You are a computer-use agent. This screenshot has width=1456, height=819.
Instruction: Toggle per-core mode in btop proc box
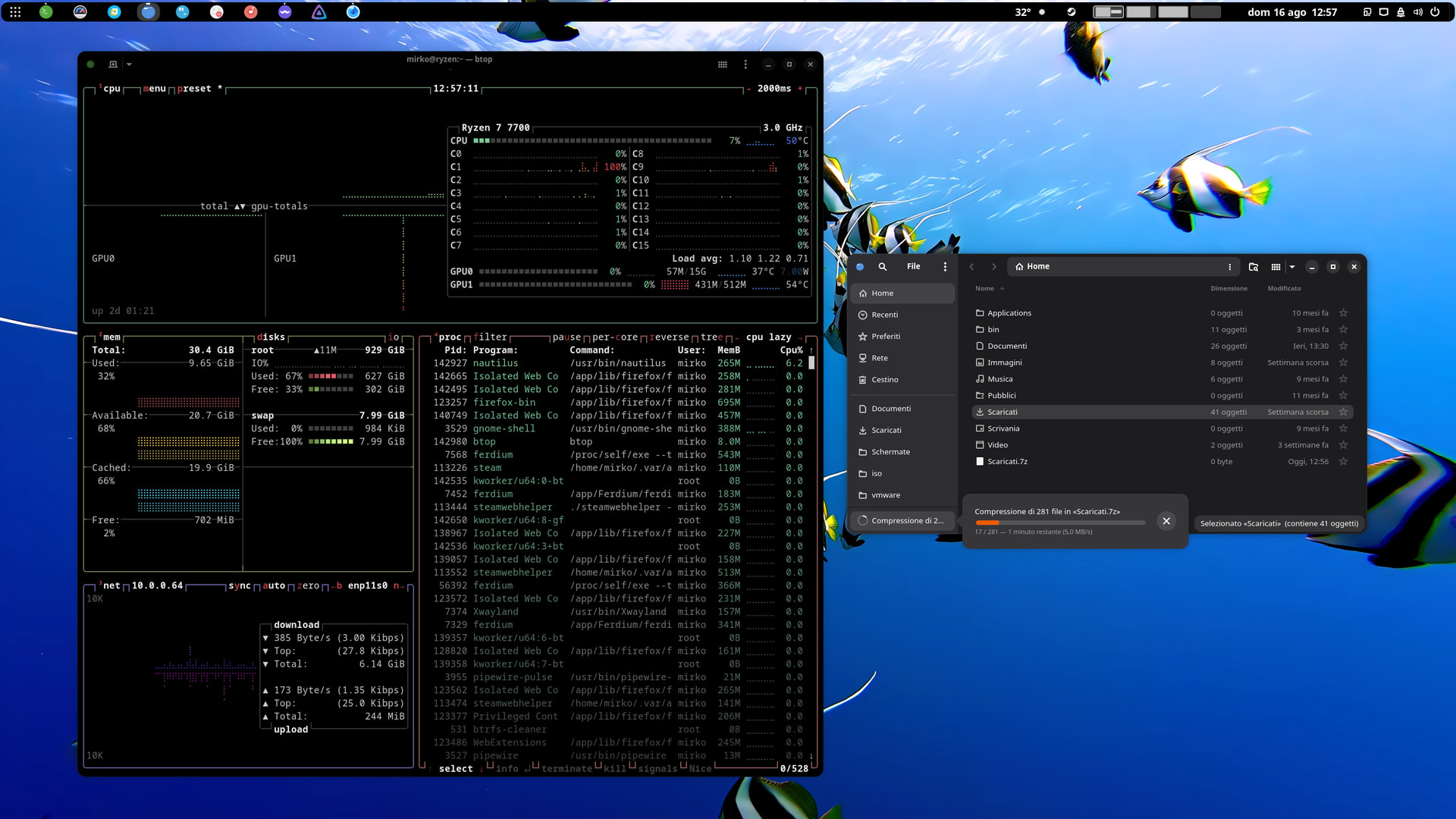615,337
